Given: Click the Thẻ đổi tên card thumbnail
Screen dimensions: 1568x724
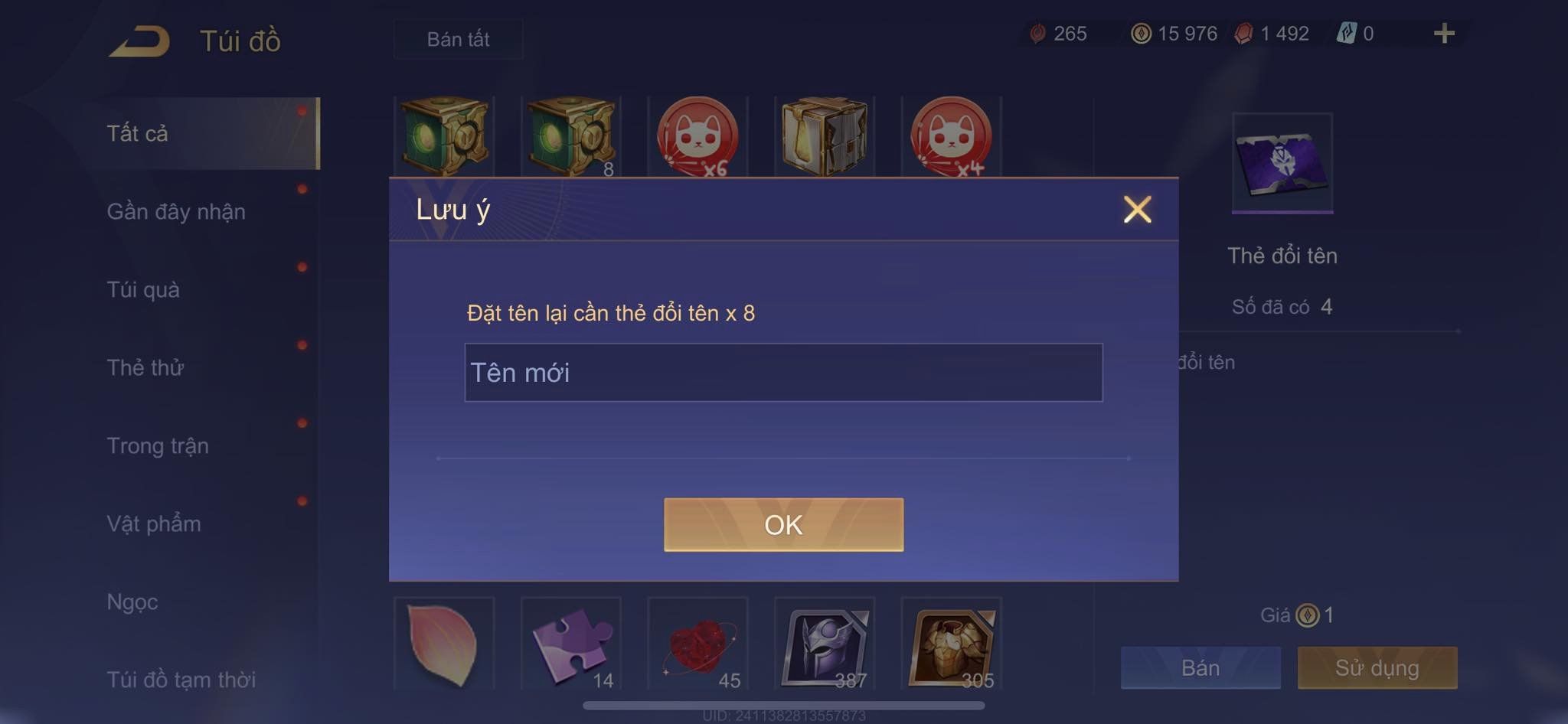Looking at the screenshot, I should click(x=1282, y=163).
